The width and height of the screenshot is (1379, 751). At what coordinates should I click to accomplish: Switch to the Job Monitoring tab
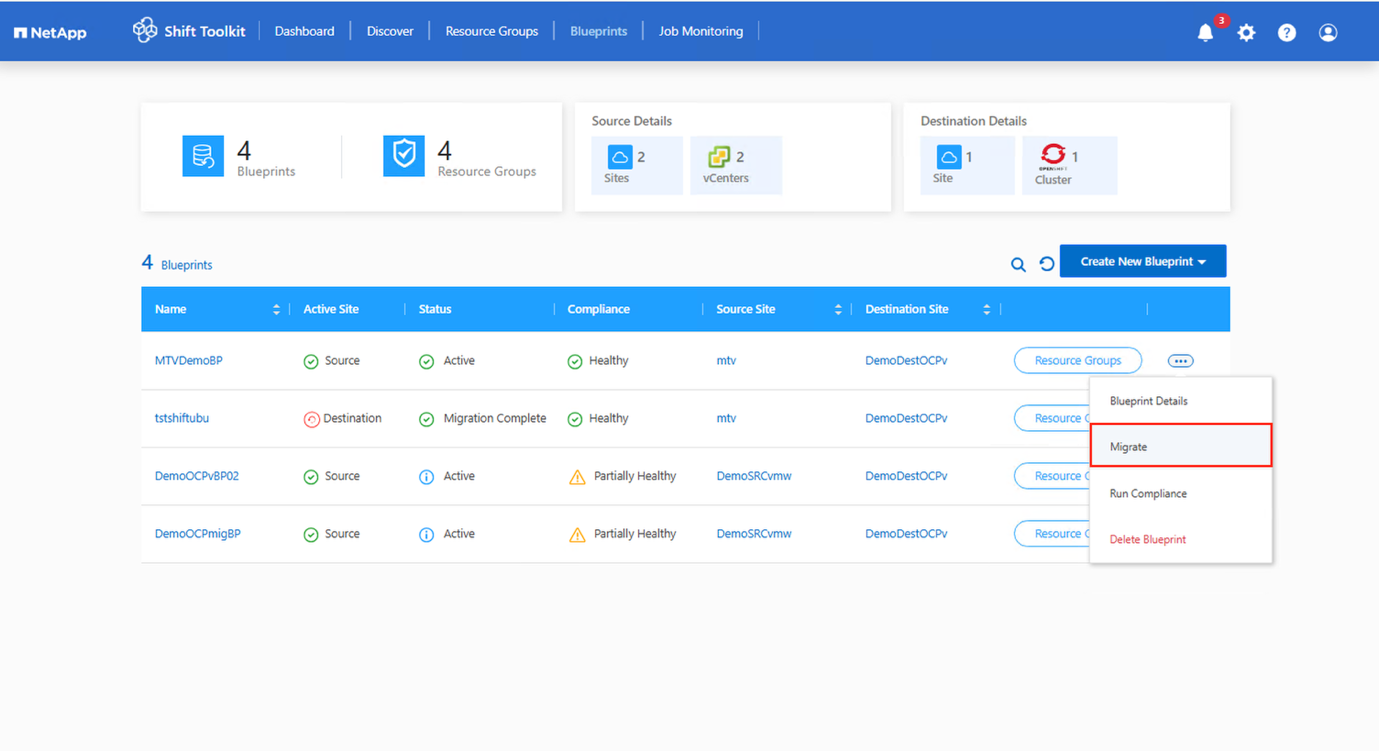700,32
